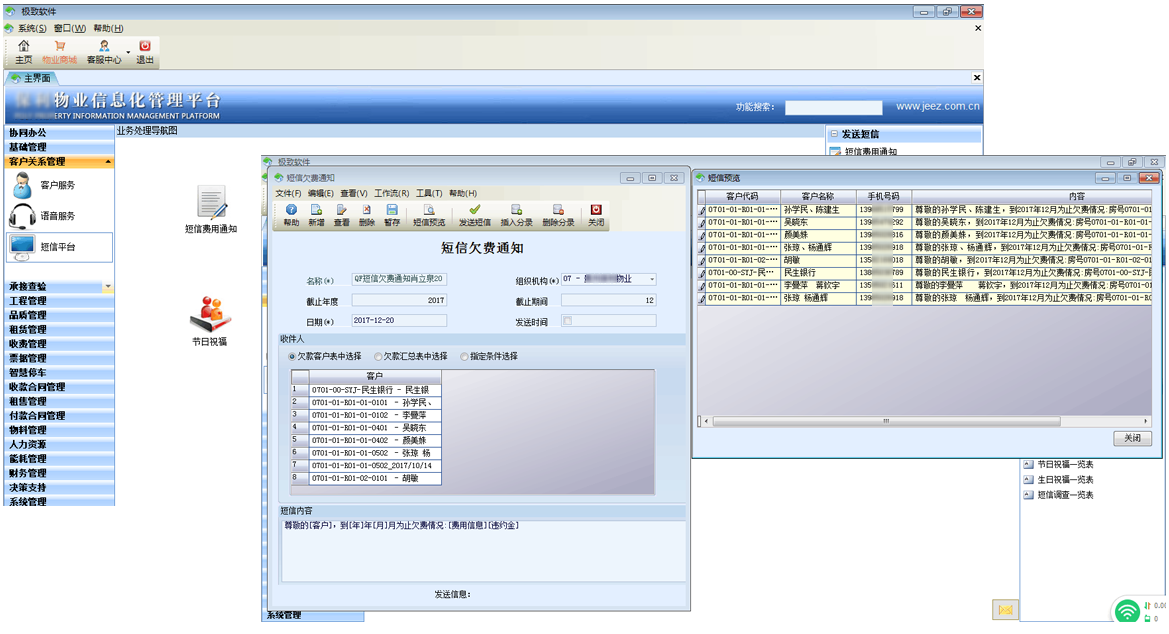Collapse the 发送短信 panel header

(834, 134)
